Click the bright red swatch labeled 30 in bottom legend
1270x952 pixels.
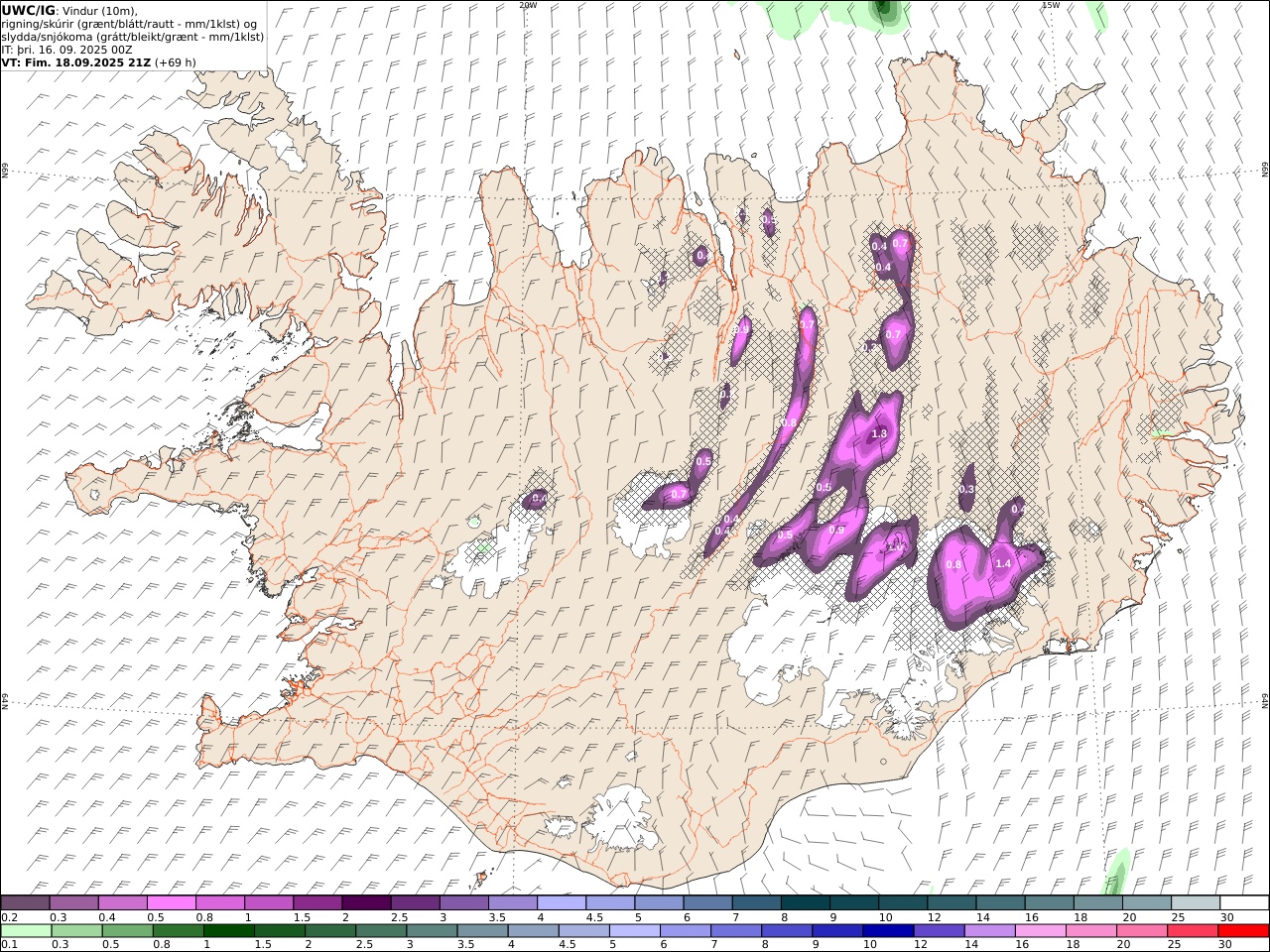pos(1242,931)
